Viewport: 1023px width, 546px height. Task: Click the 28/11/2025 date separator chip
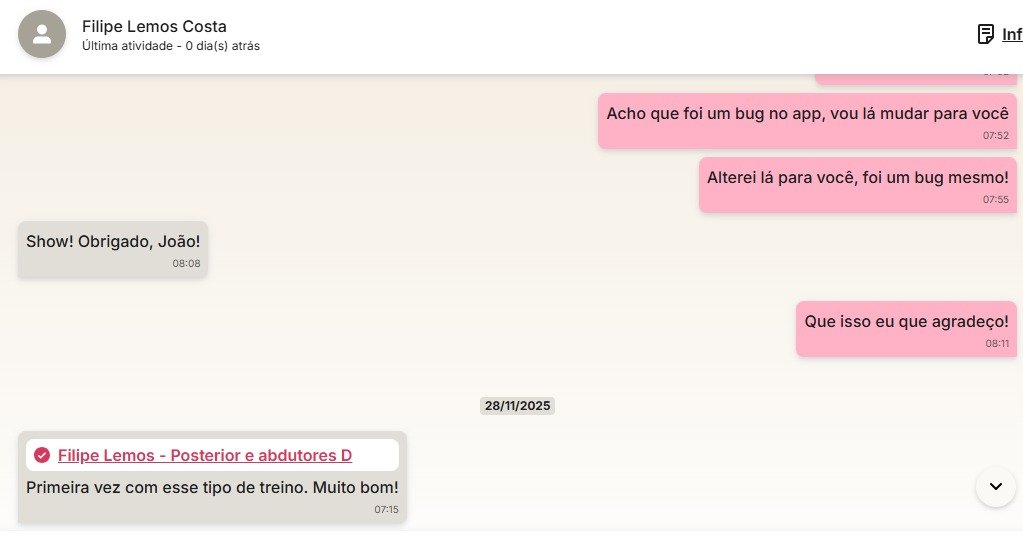pyautogui.click(x=517, y=406)
